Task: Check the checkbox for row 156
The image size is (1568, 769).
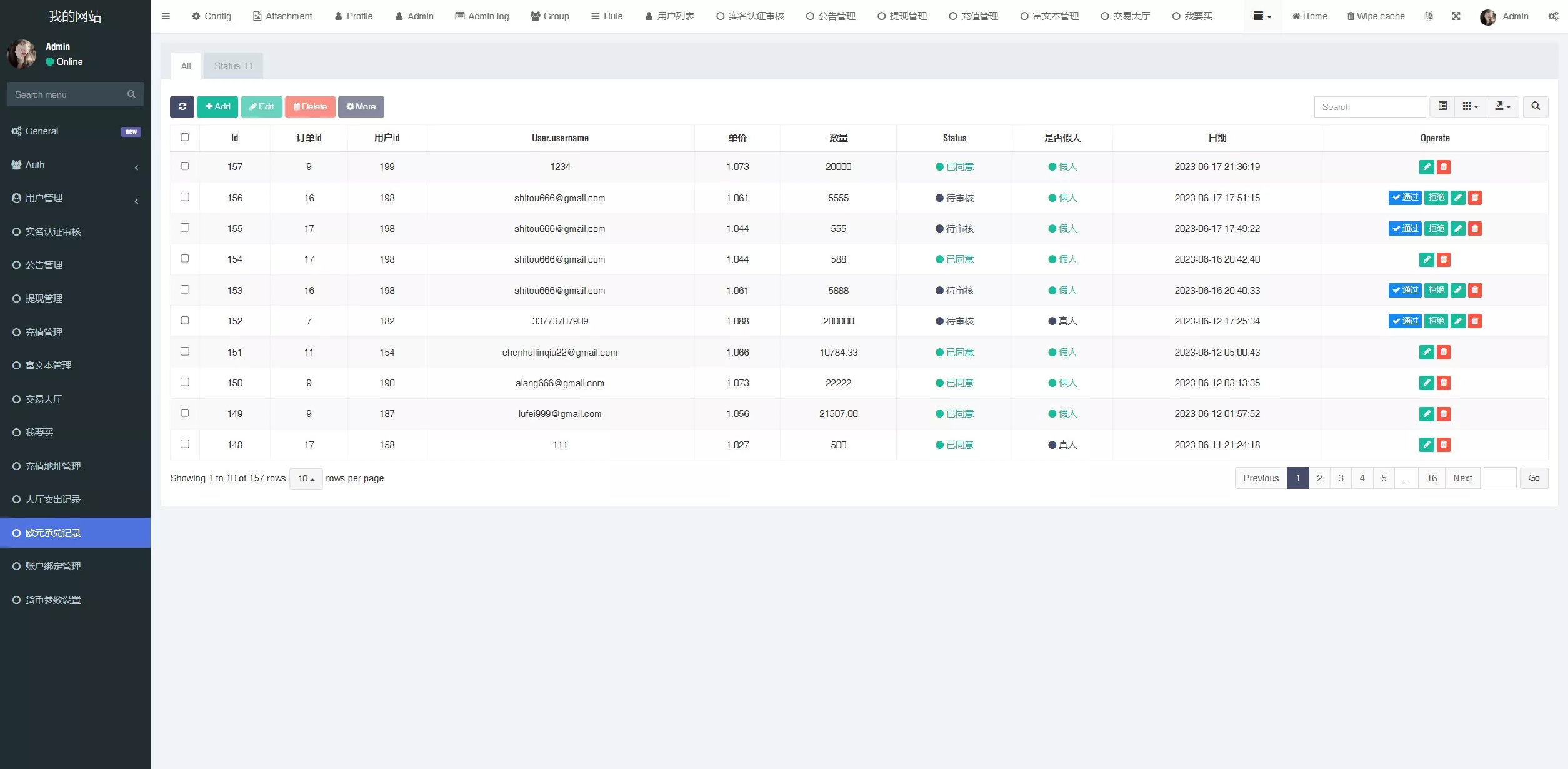Action: [185, 197]
